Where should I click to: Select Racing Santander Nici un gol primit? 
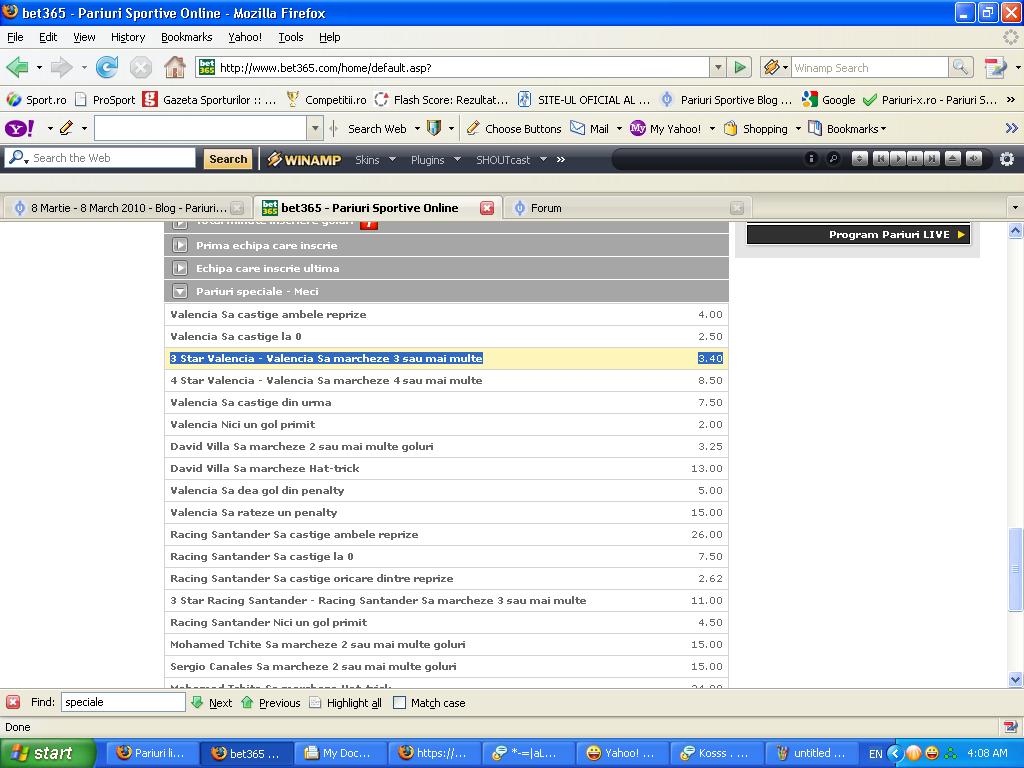click(446, 622)
